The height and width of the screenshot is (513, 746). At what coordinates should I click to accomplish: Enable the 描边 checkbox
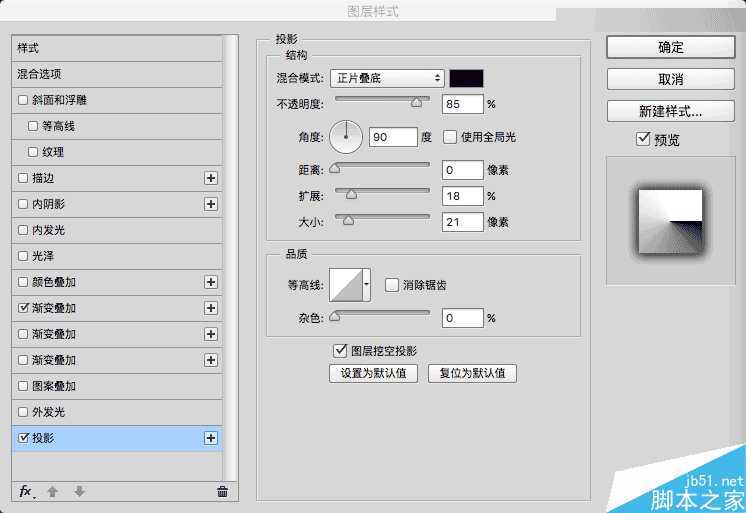point(23,178)
